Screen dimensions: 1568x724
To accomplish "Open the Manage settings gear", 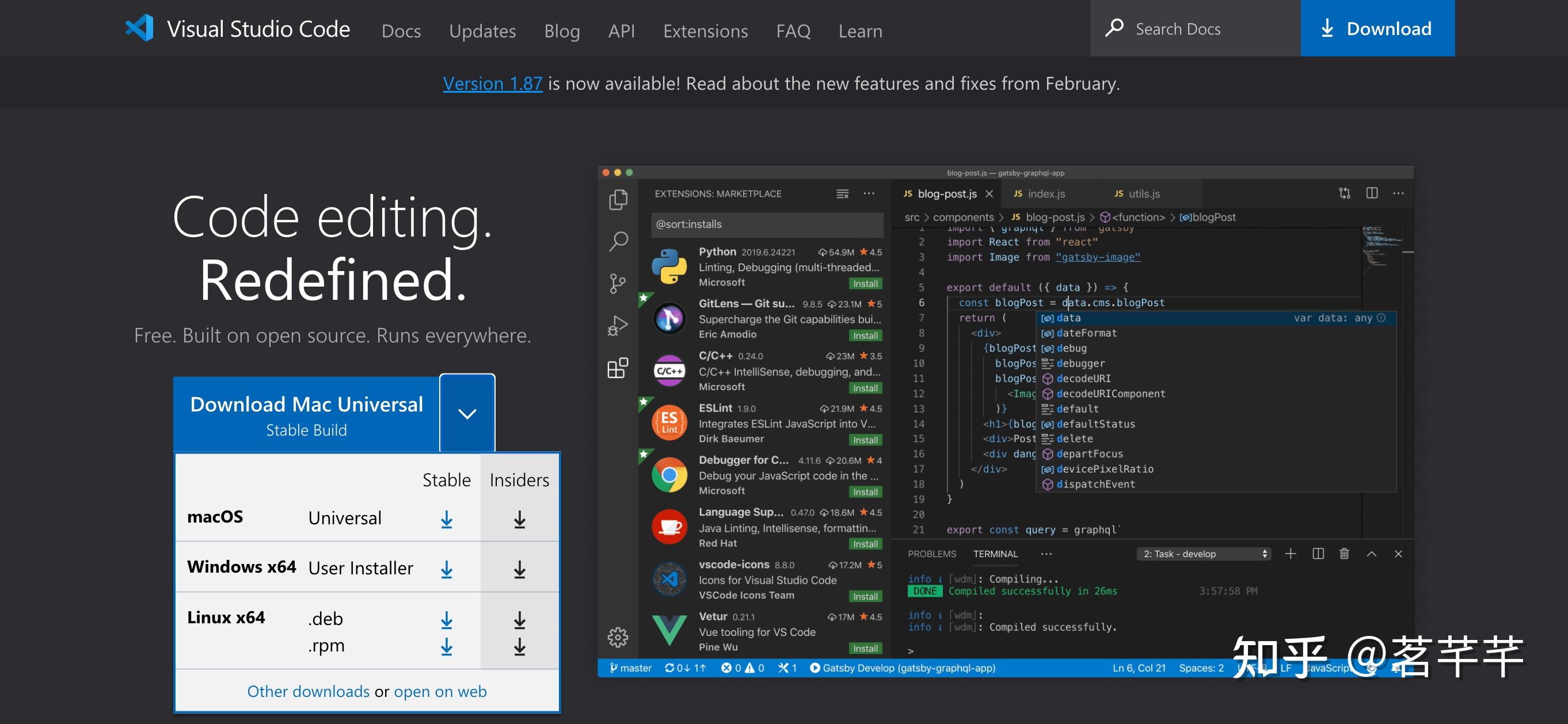I will click(x=618, y=637).
